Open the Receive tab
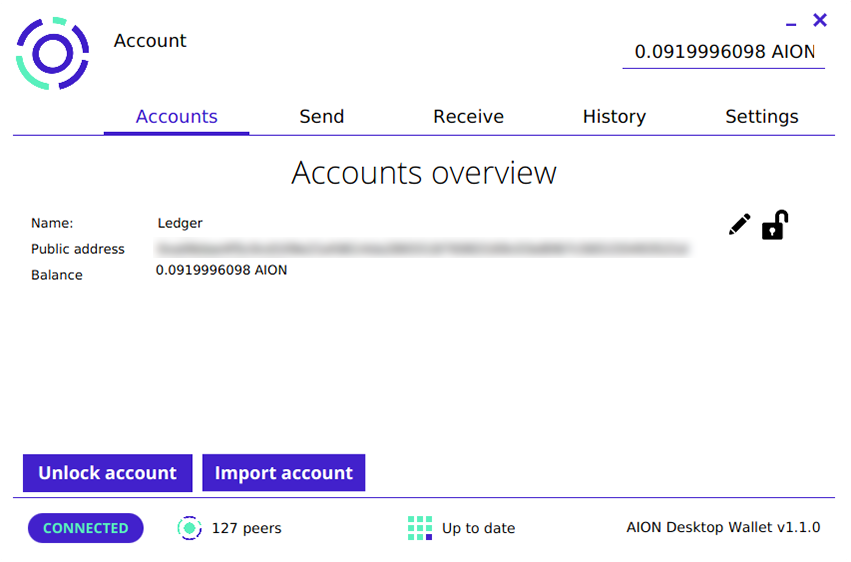The height and width of the screenshot is (562, 851). pos(468,117)
